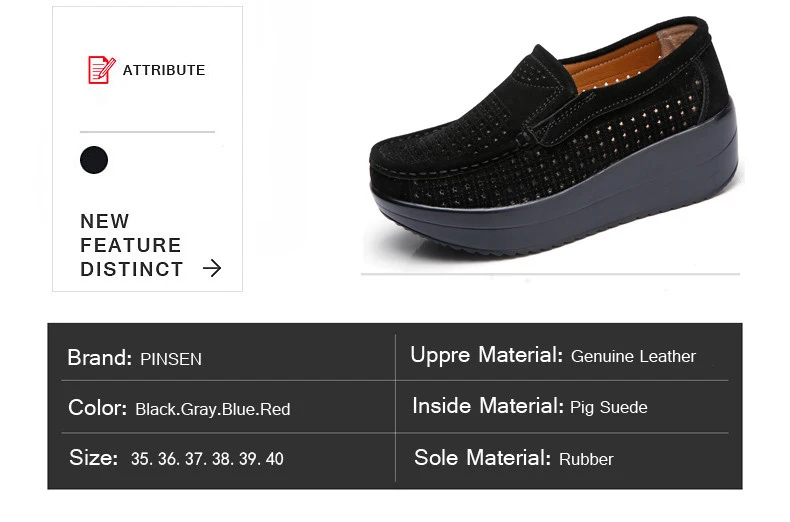Screen dimensions: 790x522
Task: Click Uppre Material: Genuine Leather text
Action: coord(553,355)
